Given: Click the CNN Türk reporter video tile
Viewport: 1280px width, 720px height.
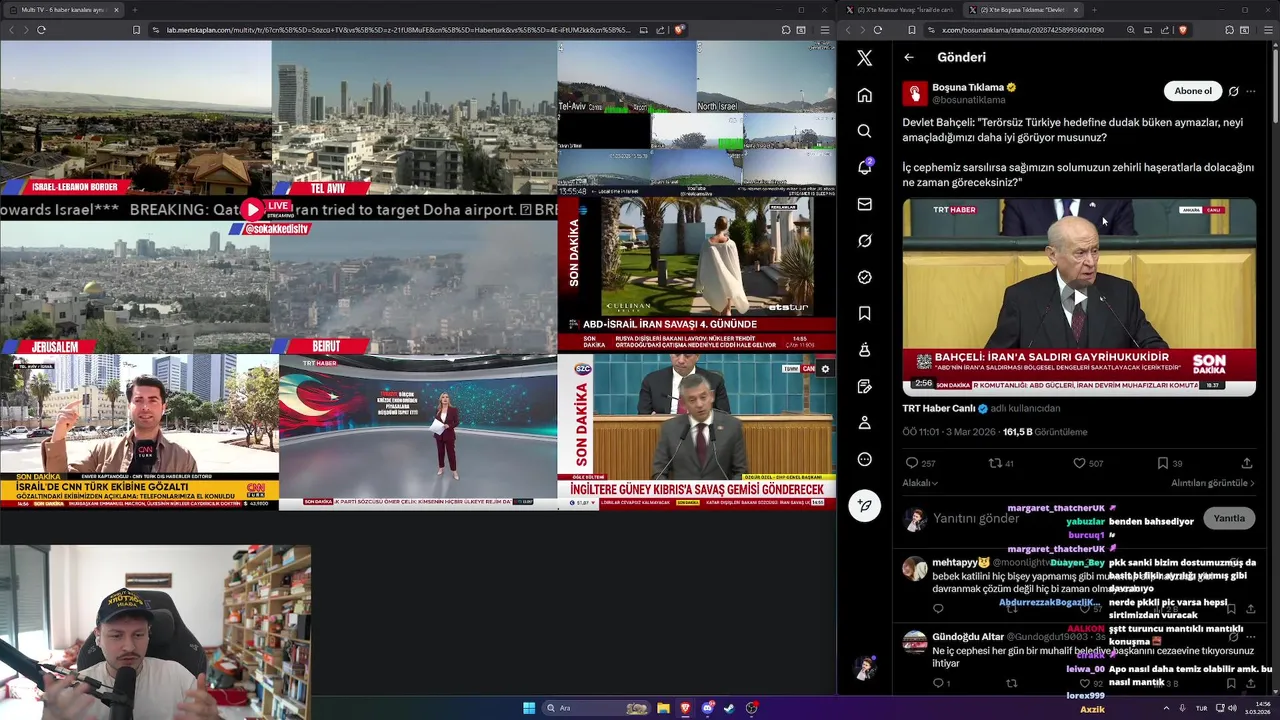Looking at the screenshot, I should click(x=139, y=432).
